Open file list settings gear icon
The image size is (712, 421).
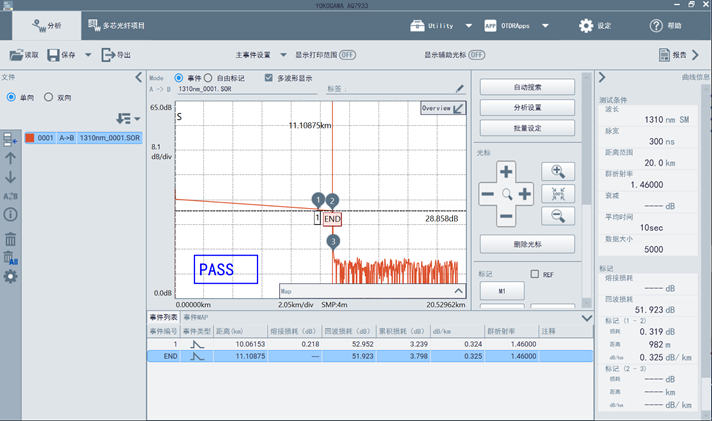(x=10, y=276)
